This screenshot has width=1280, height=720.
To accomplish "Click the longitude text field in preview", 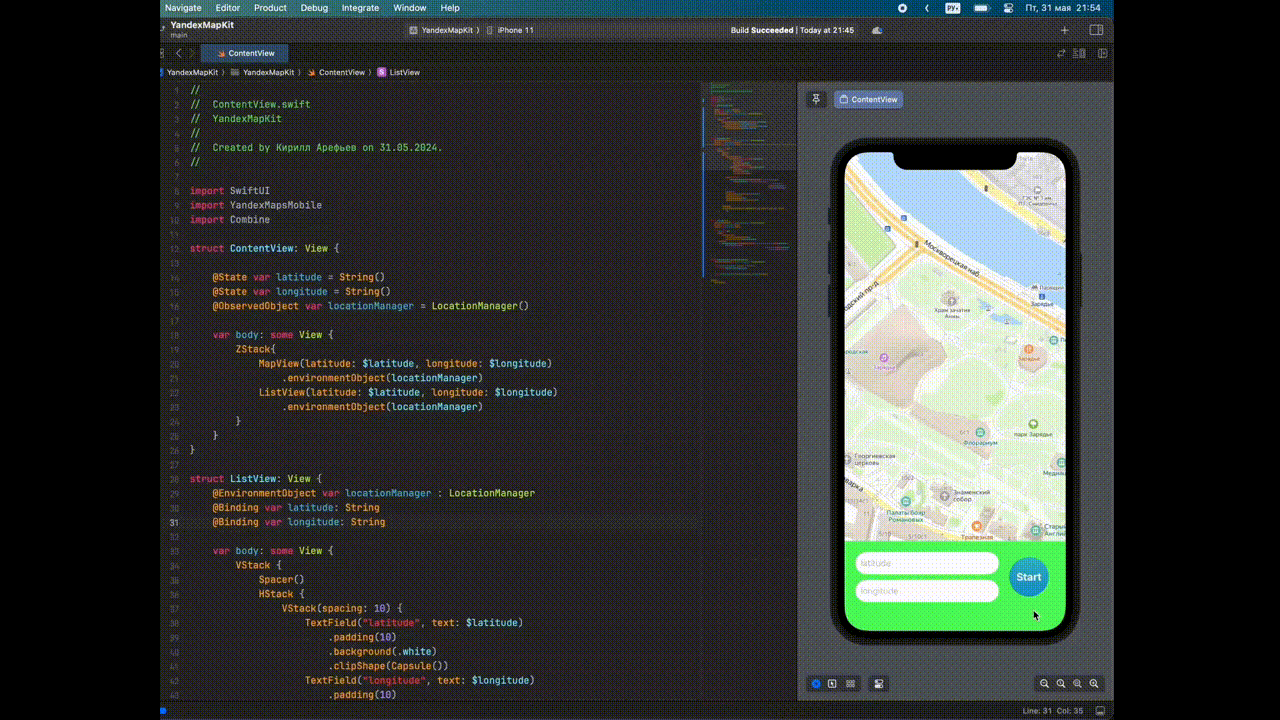I will click(x=927, y=591).
